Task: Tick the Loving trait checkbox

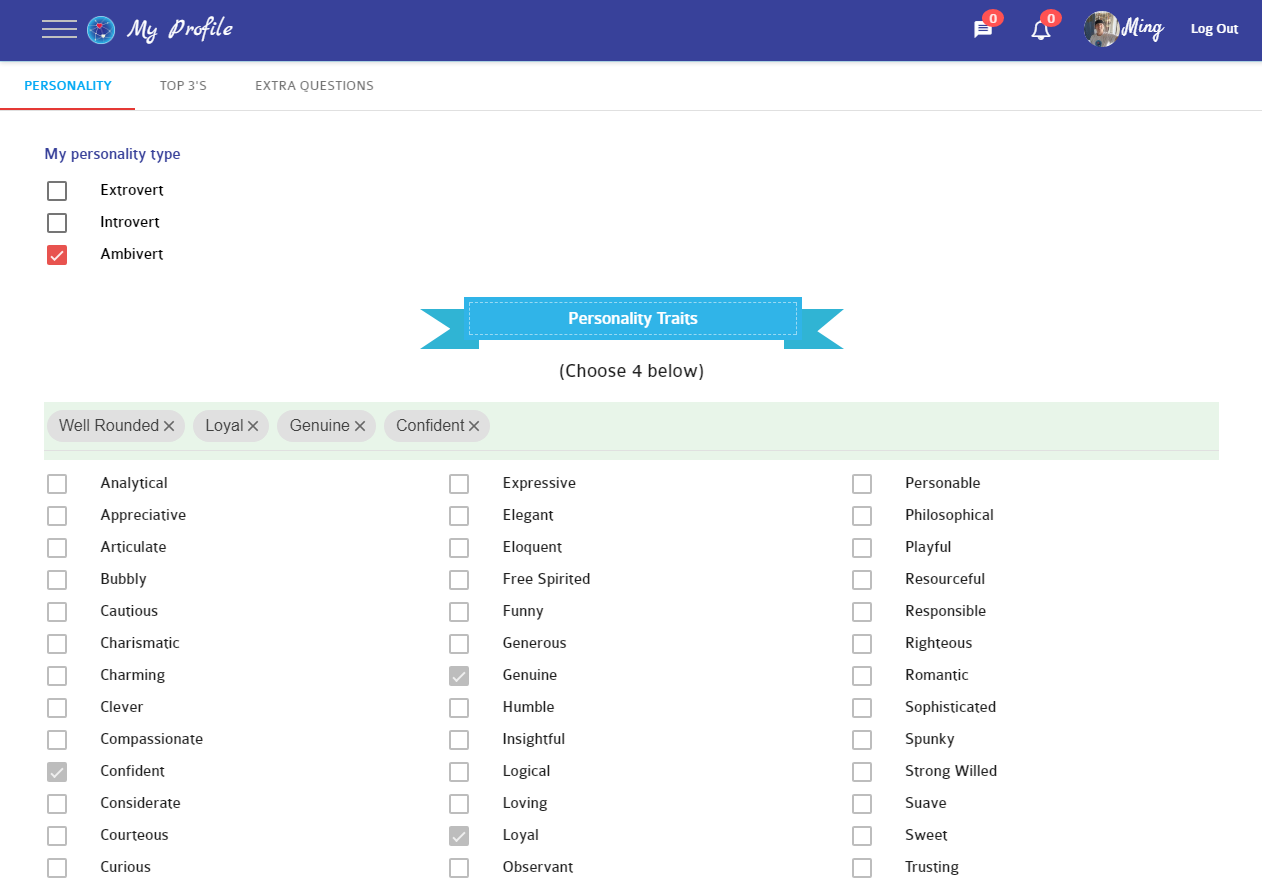Action: 459,804
